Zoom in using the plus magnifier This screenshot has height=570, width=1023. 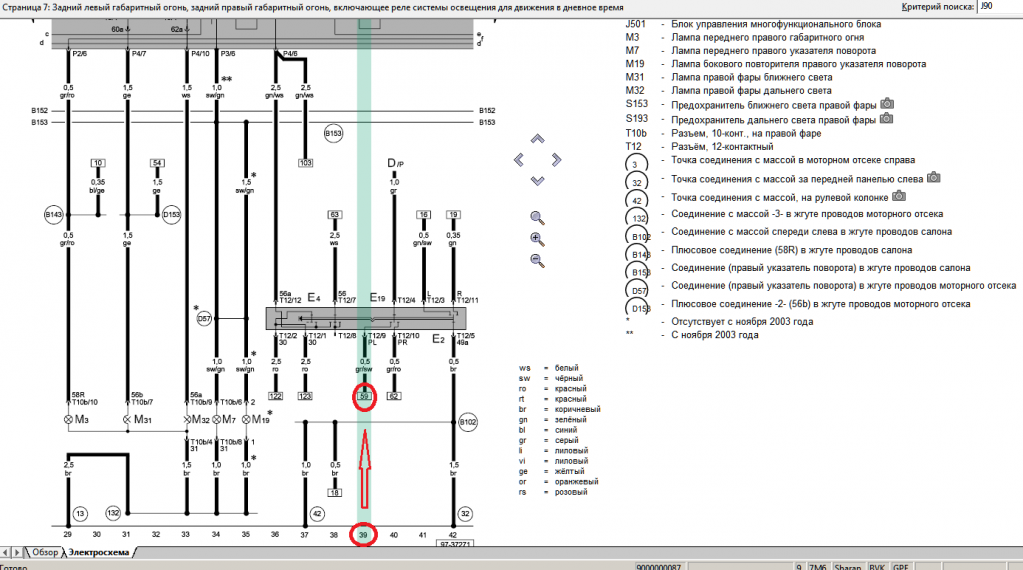pyautogui.click(x=537, y=239)
